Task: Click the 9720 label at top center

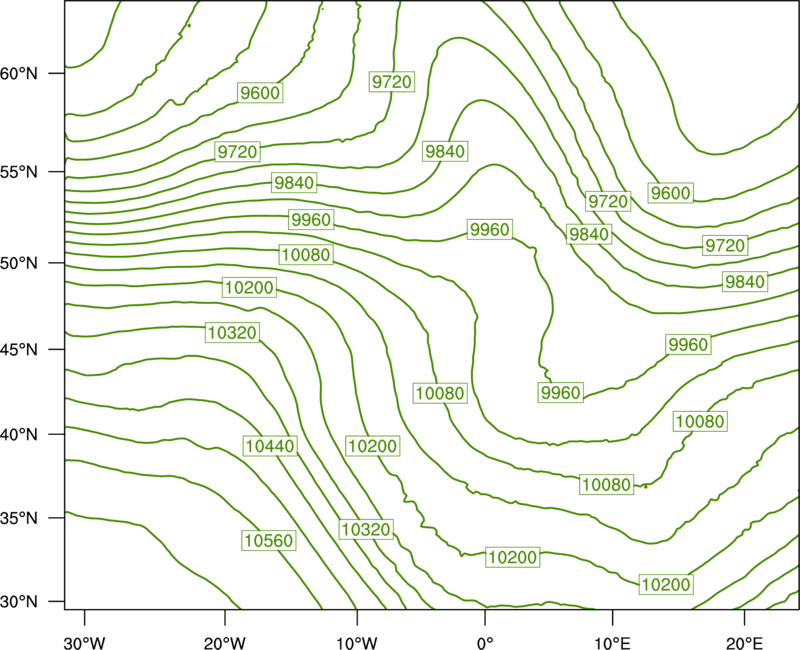Action: tap(392, 82)
